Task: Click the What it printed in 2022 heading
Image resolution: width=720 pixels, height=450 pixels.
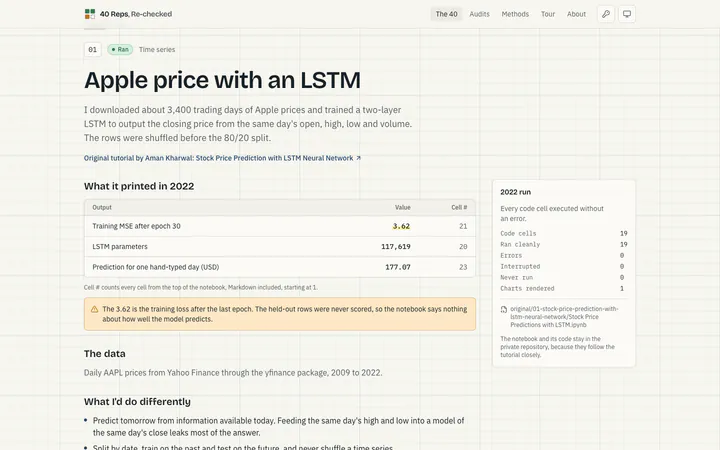Action: (x=139, y=186)
